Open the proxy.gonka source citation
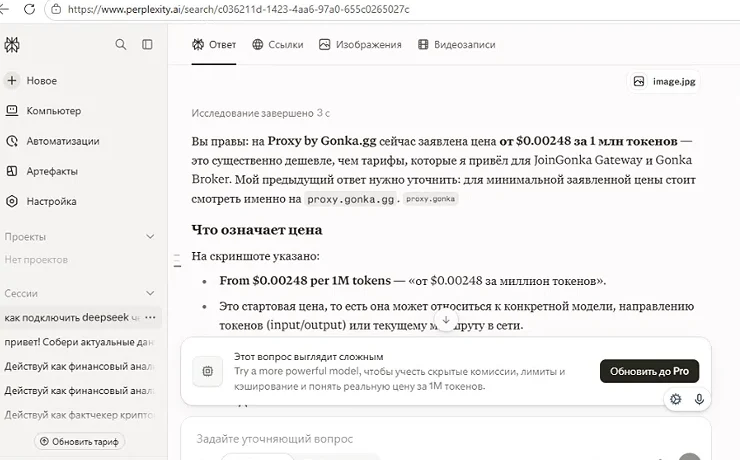The width and height of the screenshot is (740, 460). pyautogui.click(x=430, y=199)
